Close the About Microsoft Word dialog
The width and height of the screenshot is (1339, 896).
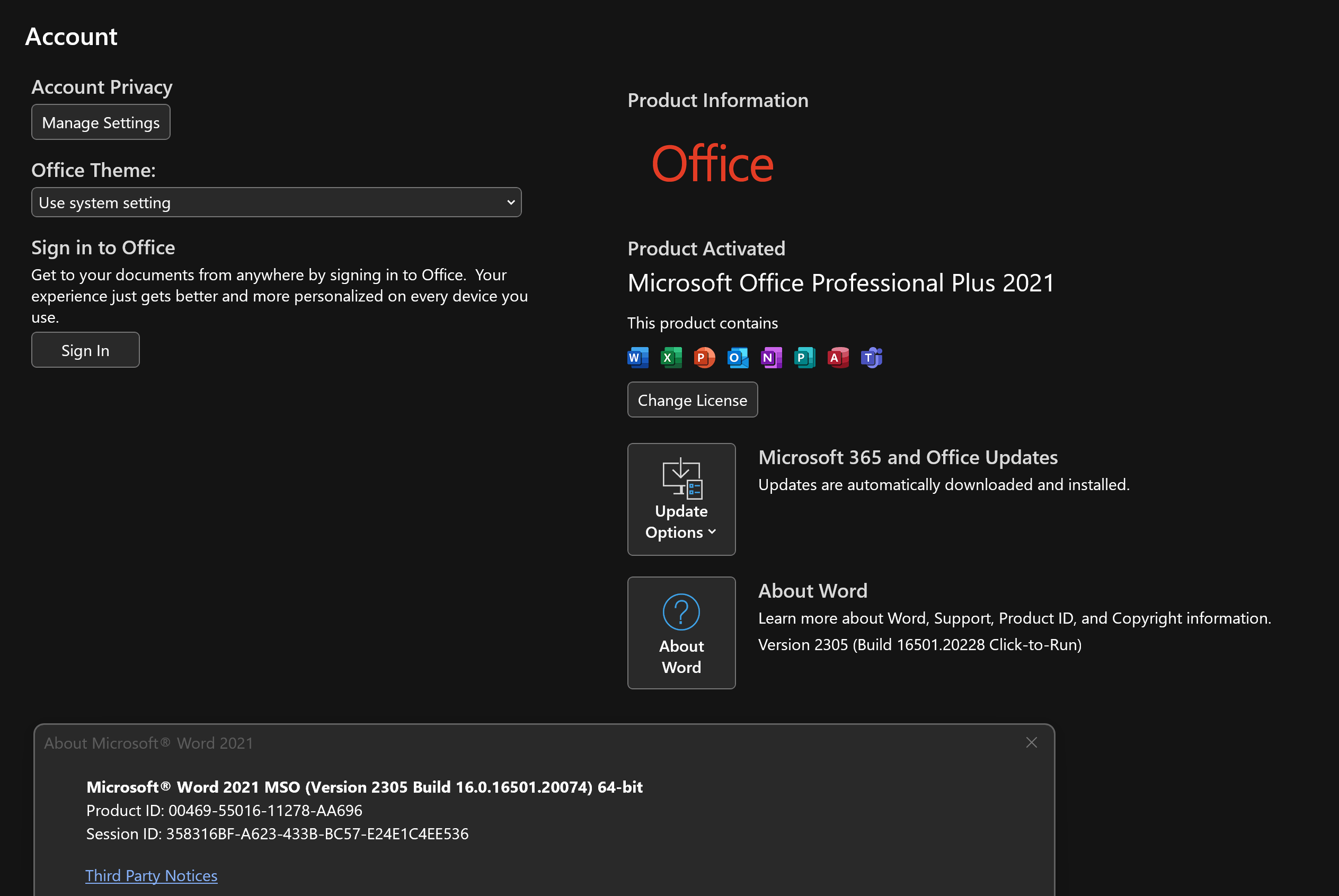[x=1031, y=742]
